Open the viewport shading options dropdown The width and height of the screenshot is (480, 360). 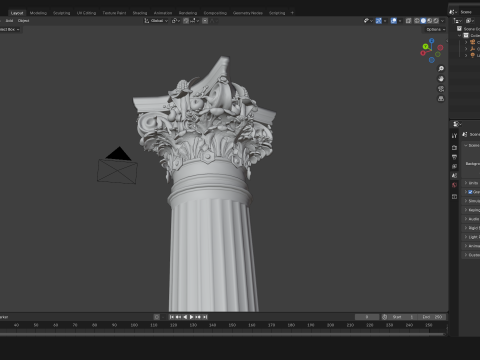pyautogui.click(x=442, y=21)
